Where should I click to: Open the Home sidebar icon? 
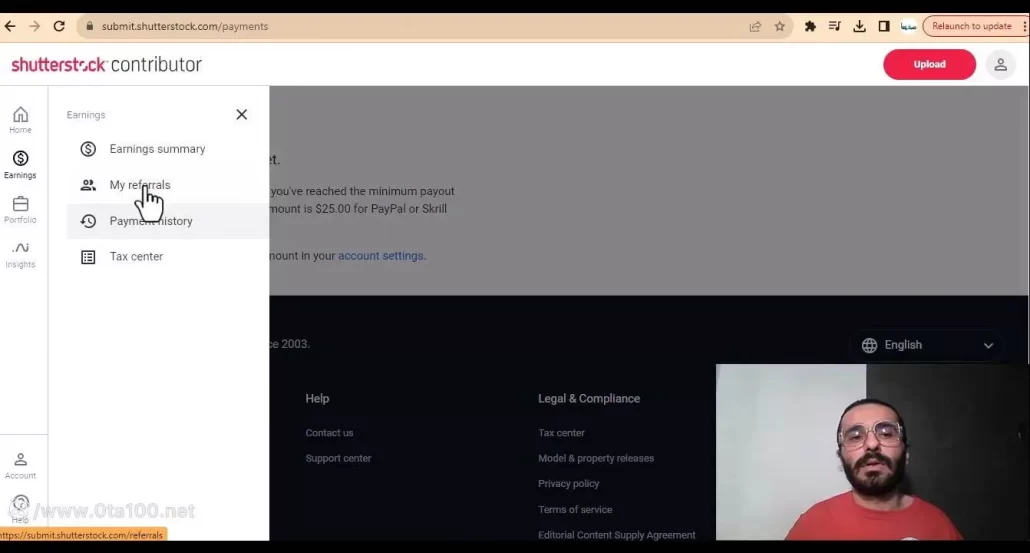click(20, 119)
